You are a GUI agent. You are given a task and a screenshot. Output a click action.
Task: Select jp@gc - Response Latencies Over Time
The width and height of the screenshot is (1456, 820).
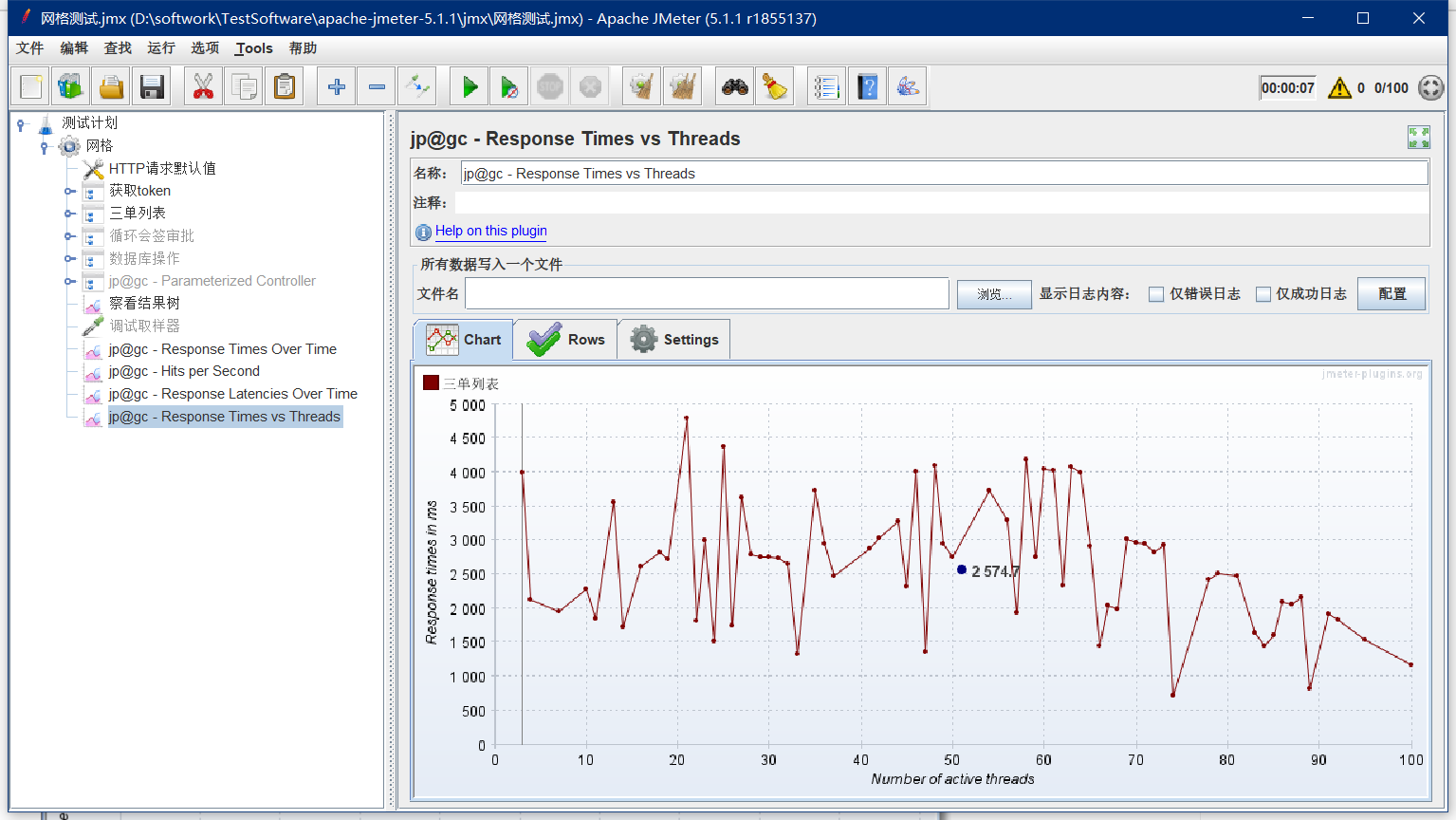tap(232, 394)
